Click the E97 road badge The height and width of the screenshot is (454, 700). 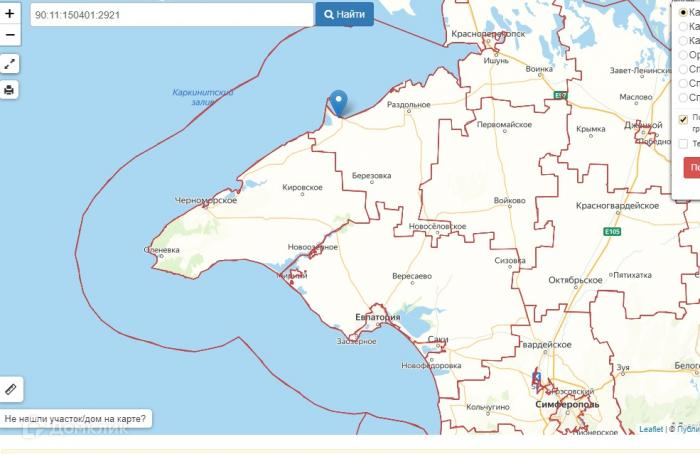(560, 95)
